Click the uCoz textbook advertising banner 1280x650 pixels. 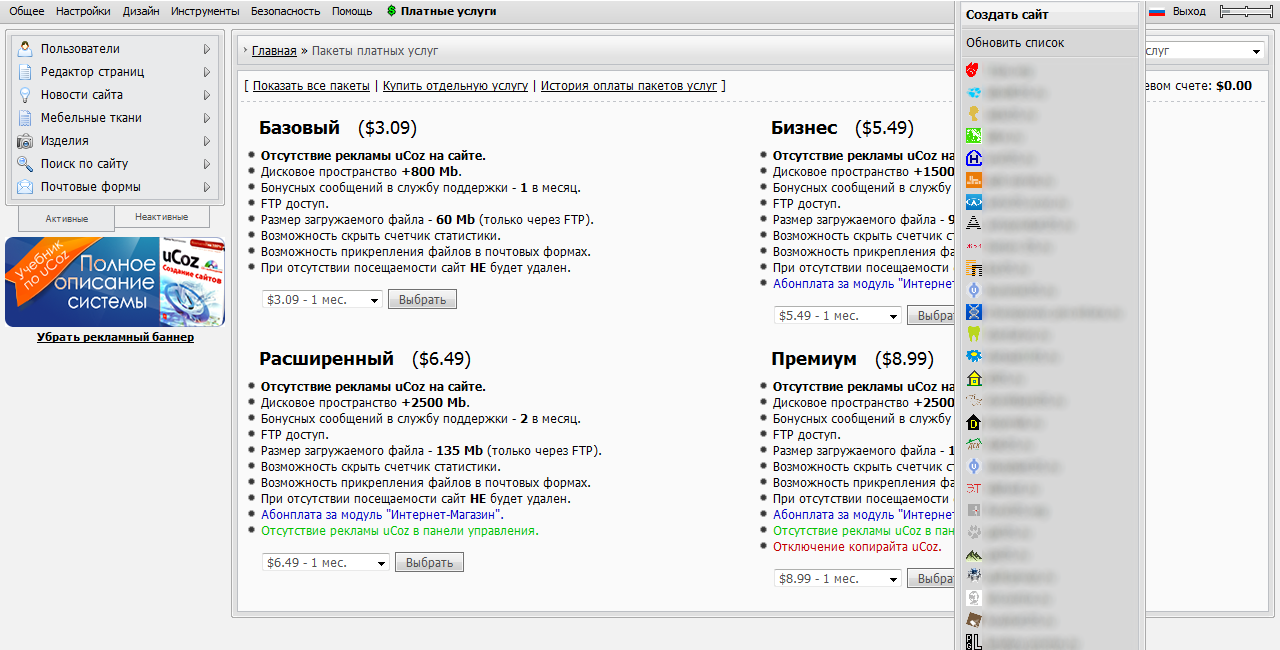[x=115, y=282]
